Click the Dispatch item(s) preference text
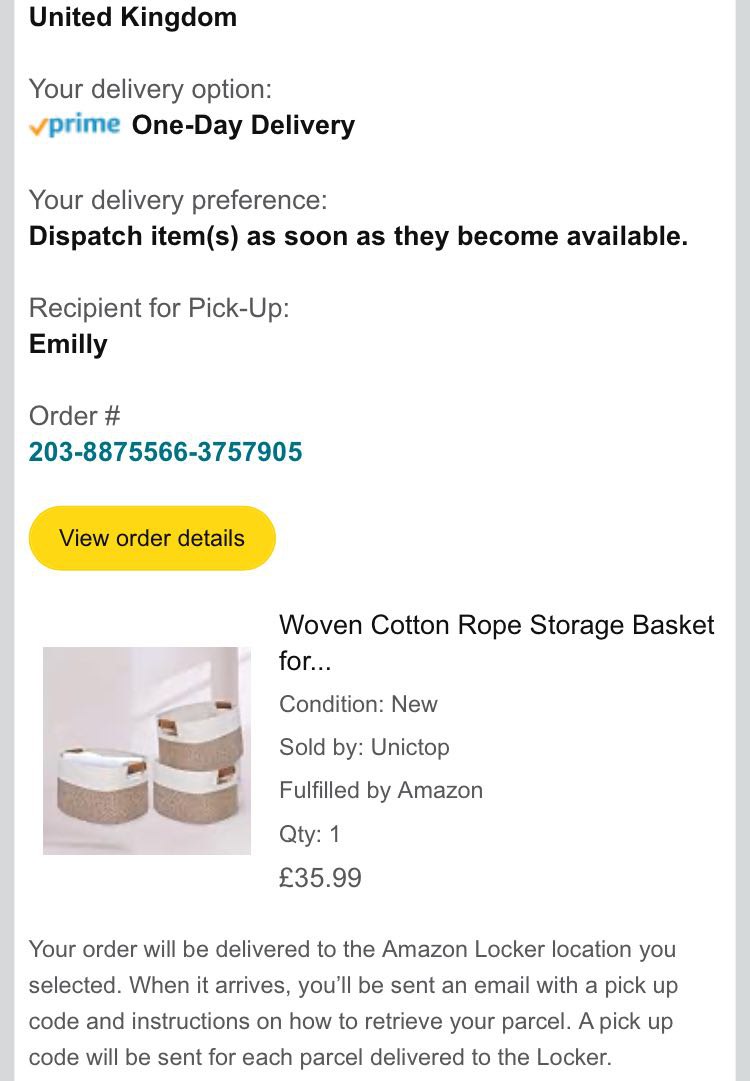750x1081 pixels. (358, 236)
